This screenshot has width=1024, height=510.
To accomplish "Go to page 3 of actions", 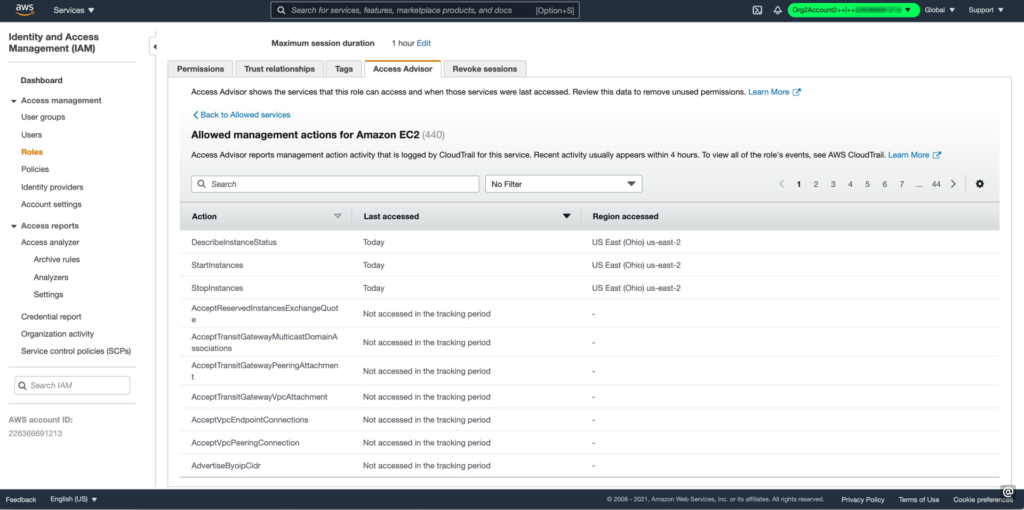I will [x=833, y=184].
